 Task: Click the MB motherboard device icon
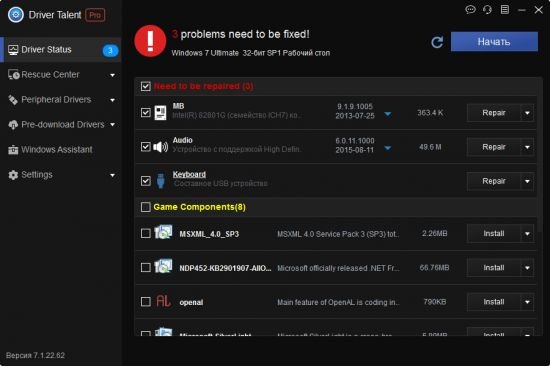click(160, 113)
